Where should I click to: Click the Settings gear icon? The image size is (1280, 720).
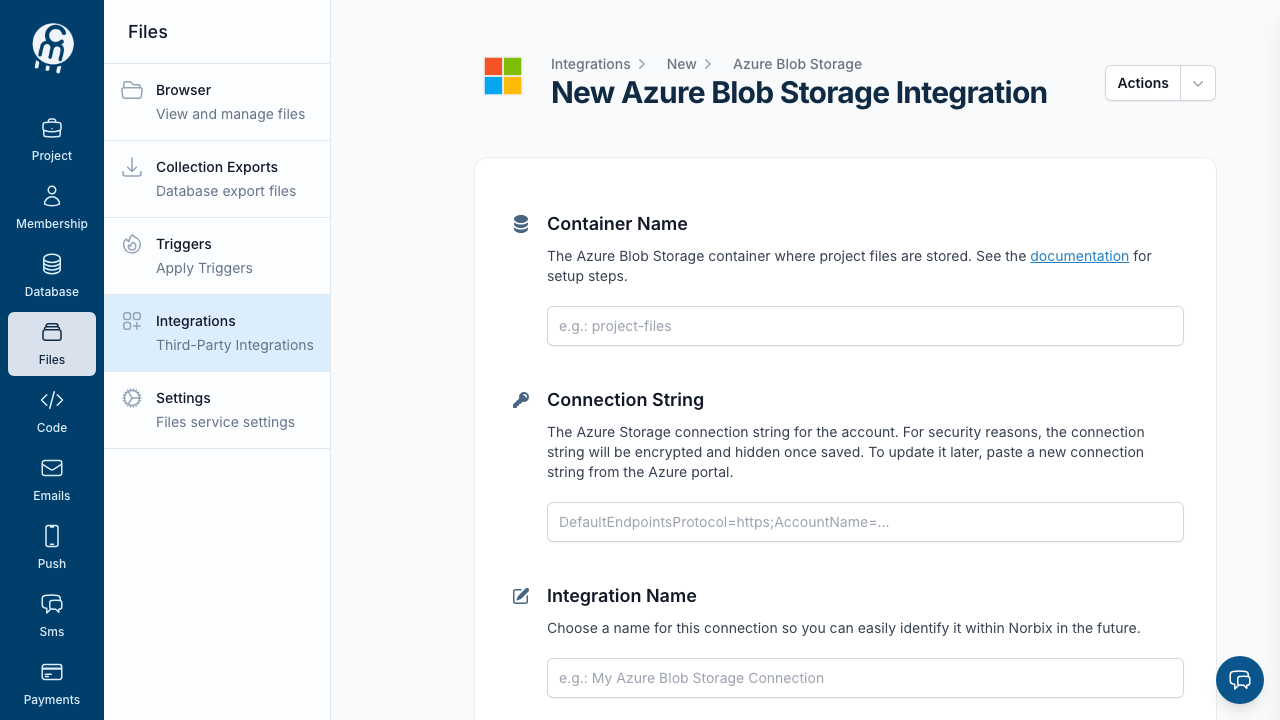pos(132,398)
